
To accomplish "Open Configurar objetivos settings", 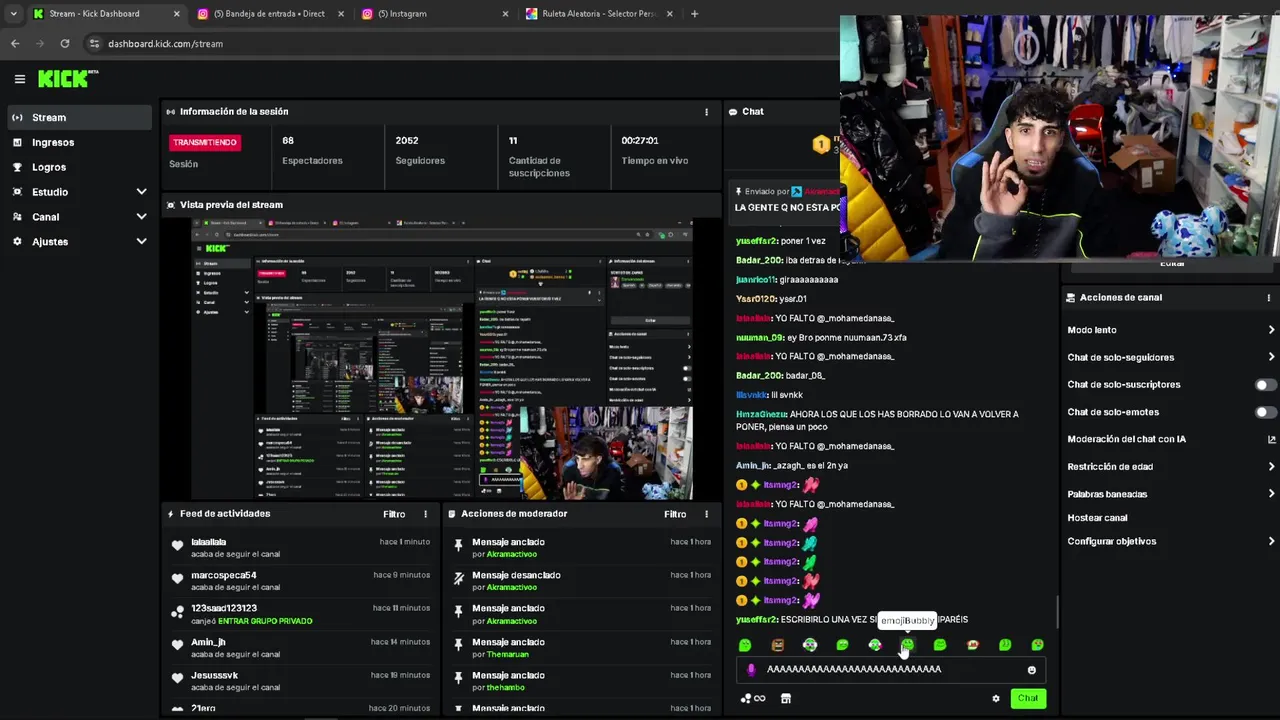I will tap(1171, 542).
